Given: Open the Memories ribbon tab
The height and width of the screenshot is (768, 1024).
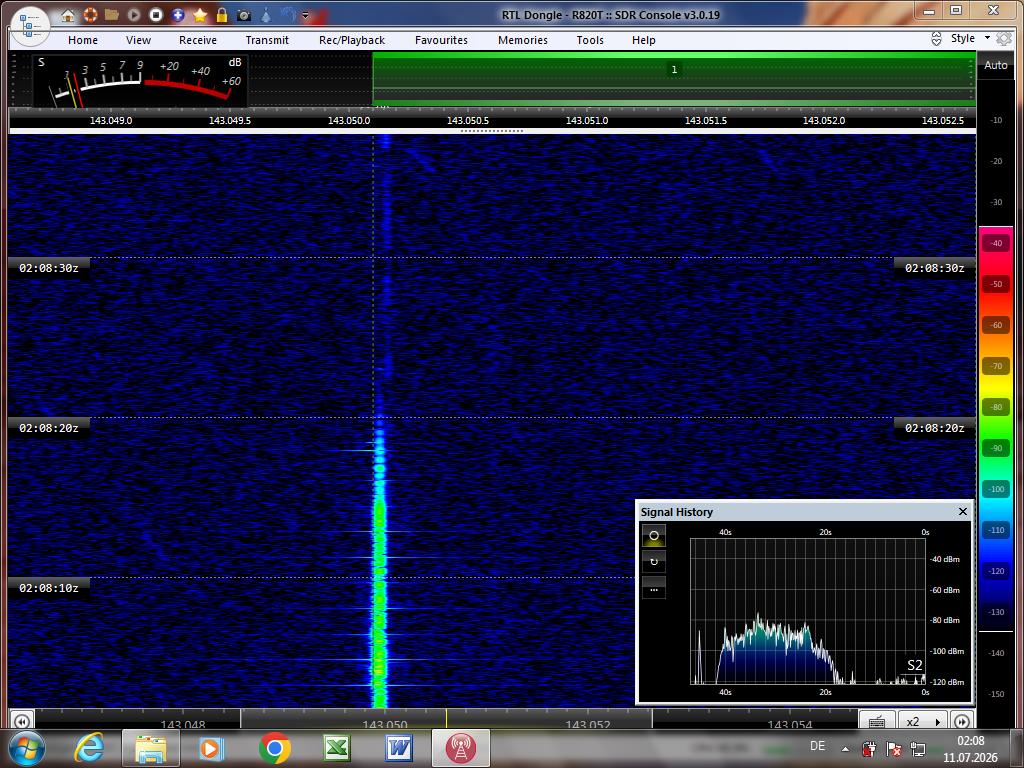Looking at the screenshot, I should click(x=523, y=40).
